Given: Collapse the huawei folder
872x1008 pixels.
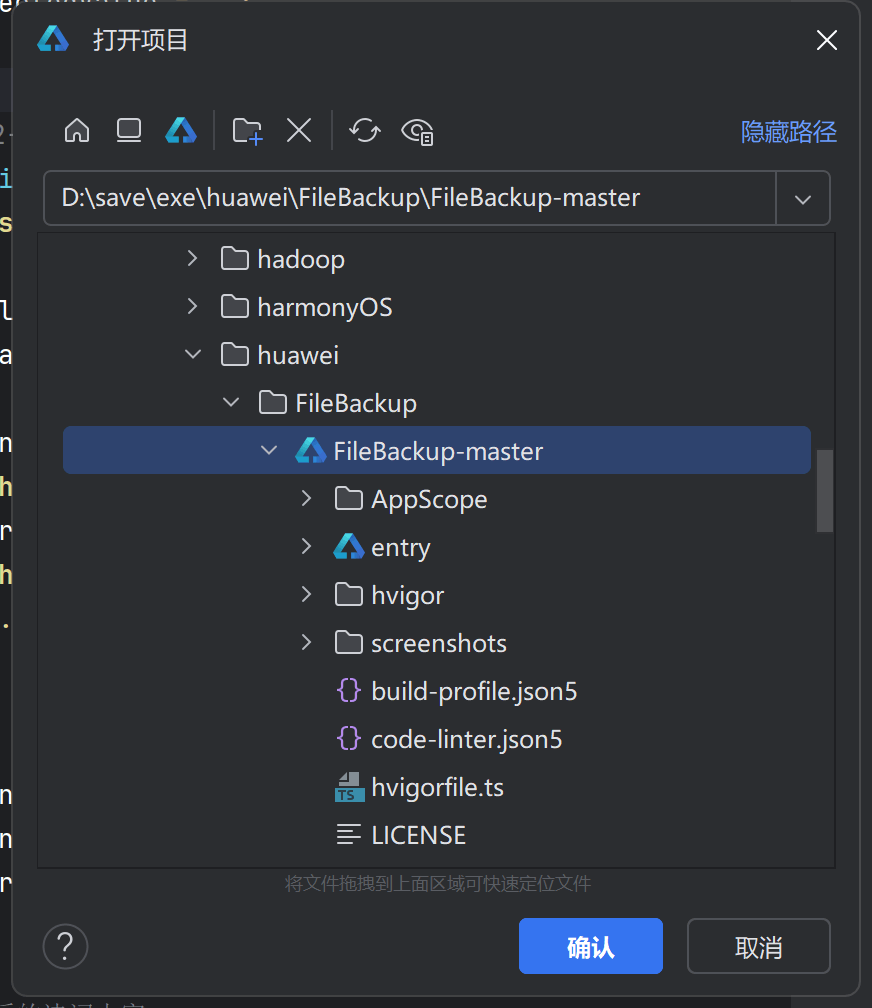Looking at the screenshot, I should click(x=193, y=354).
